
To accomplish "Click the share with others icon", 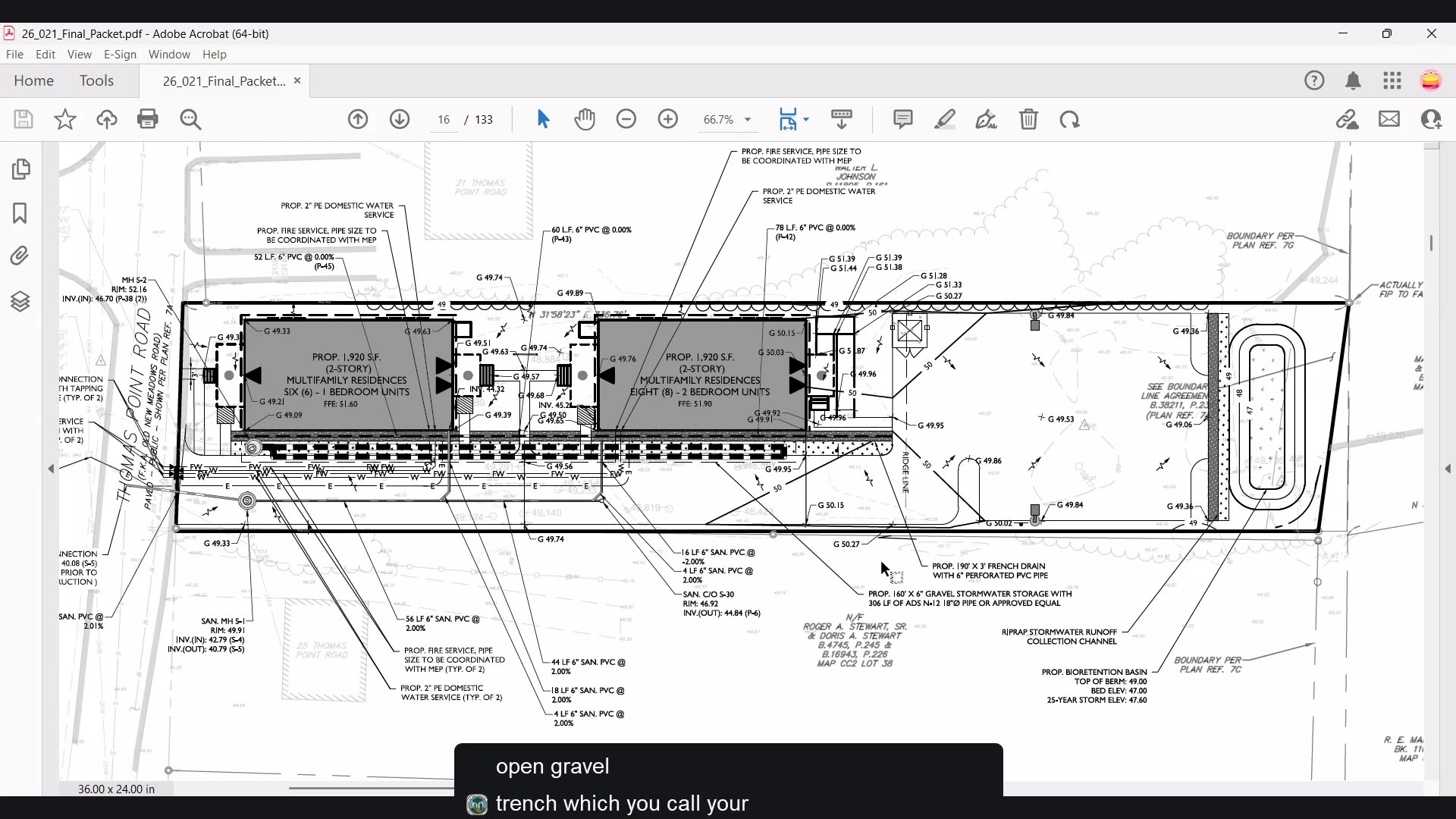I will point(1432,119).
